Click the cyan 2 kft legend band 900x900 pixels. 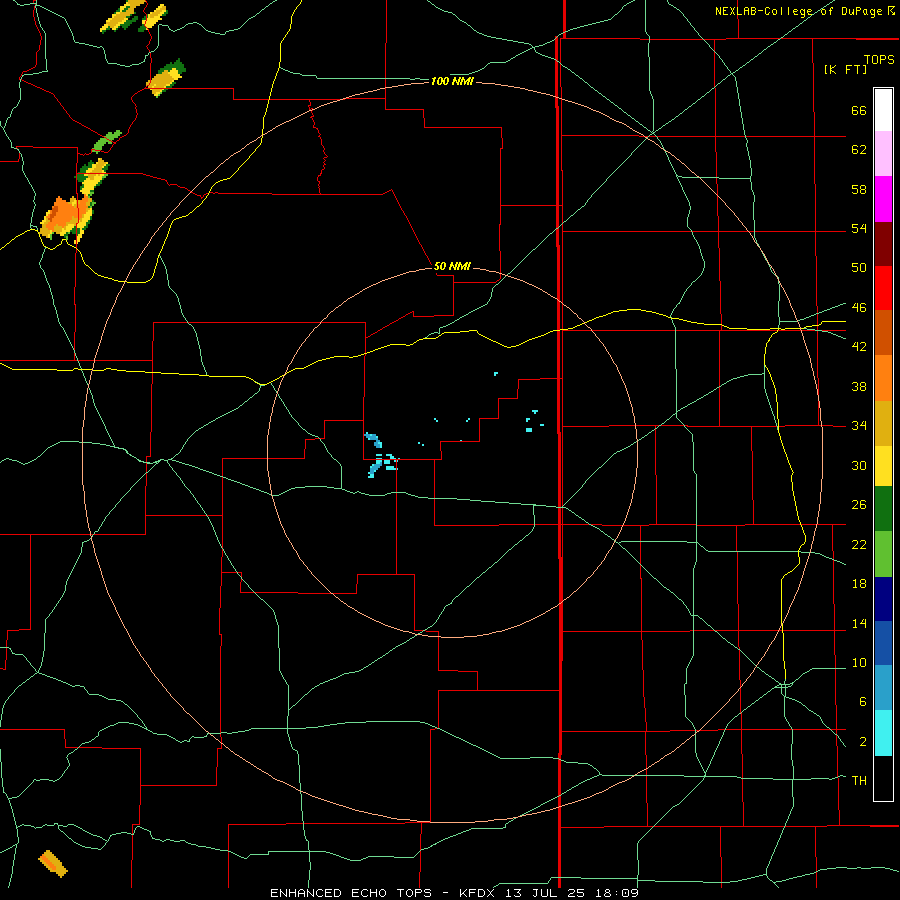coord(883,733)
